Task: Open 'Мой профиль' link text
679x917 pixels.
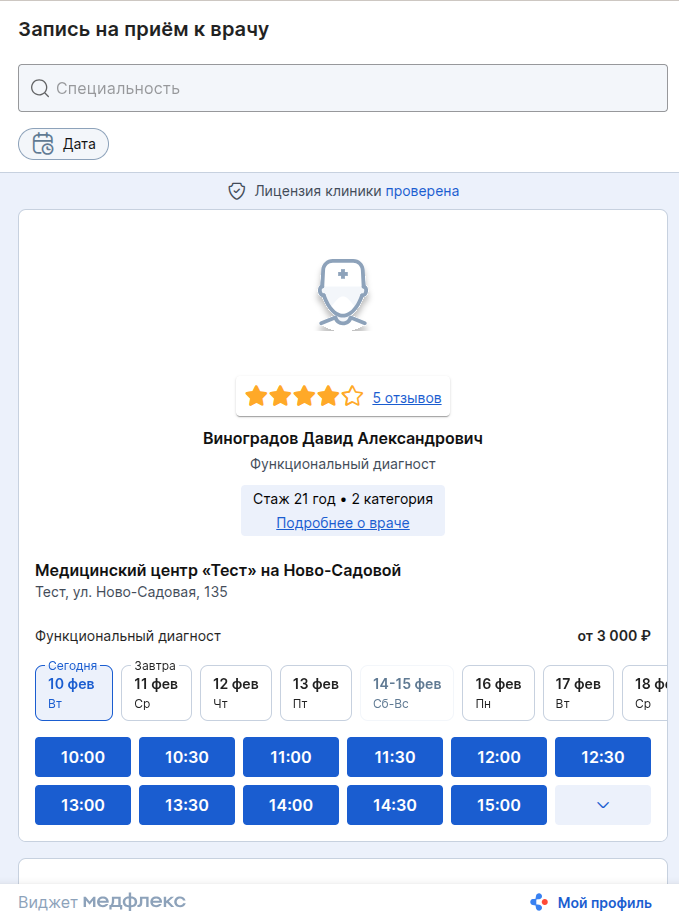Action: click(x=604, y=903)
